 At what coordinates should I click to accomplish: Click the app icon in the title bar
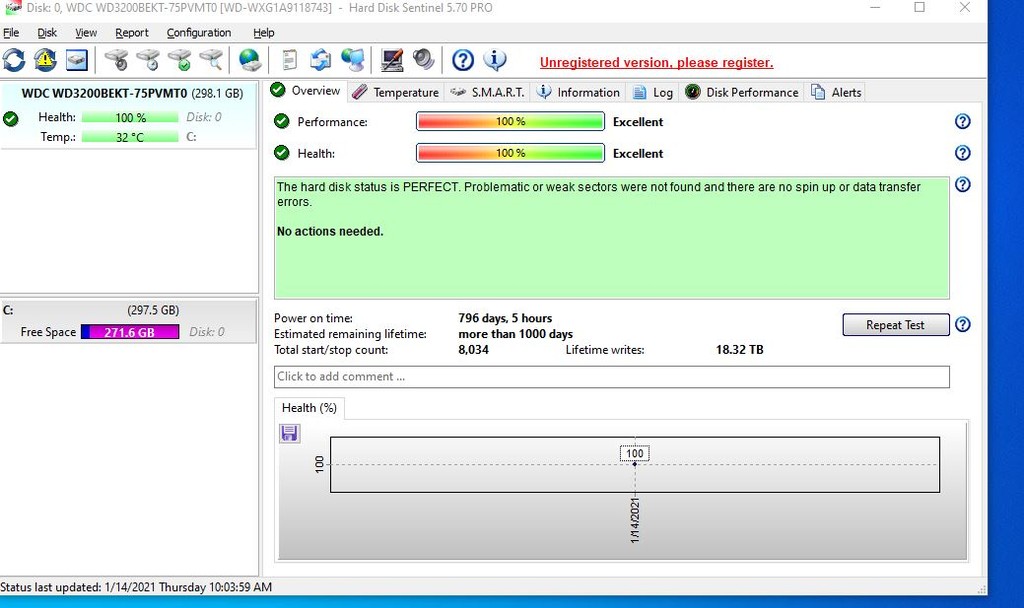coord(12,8)
